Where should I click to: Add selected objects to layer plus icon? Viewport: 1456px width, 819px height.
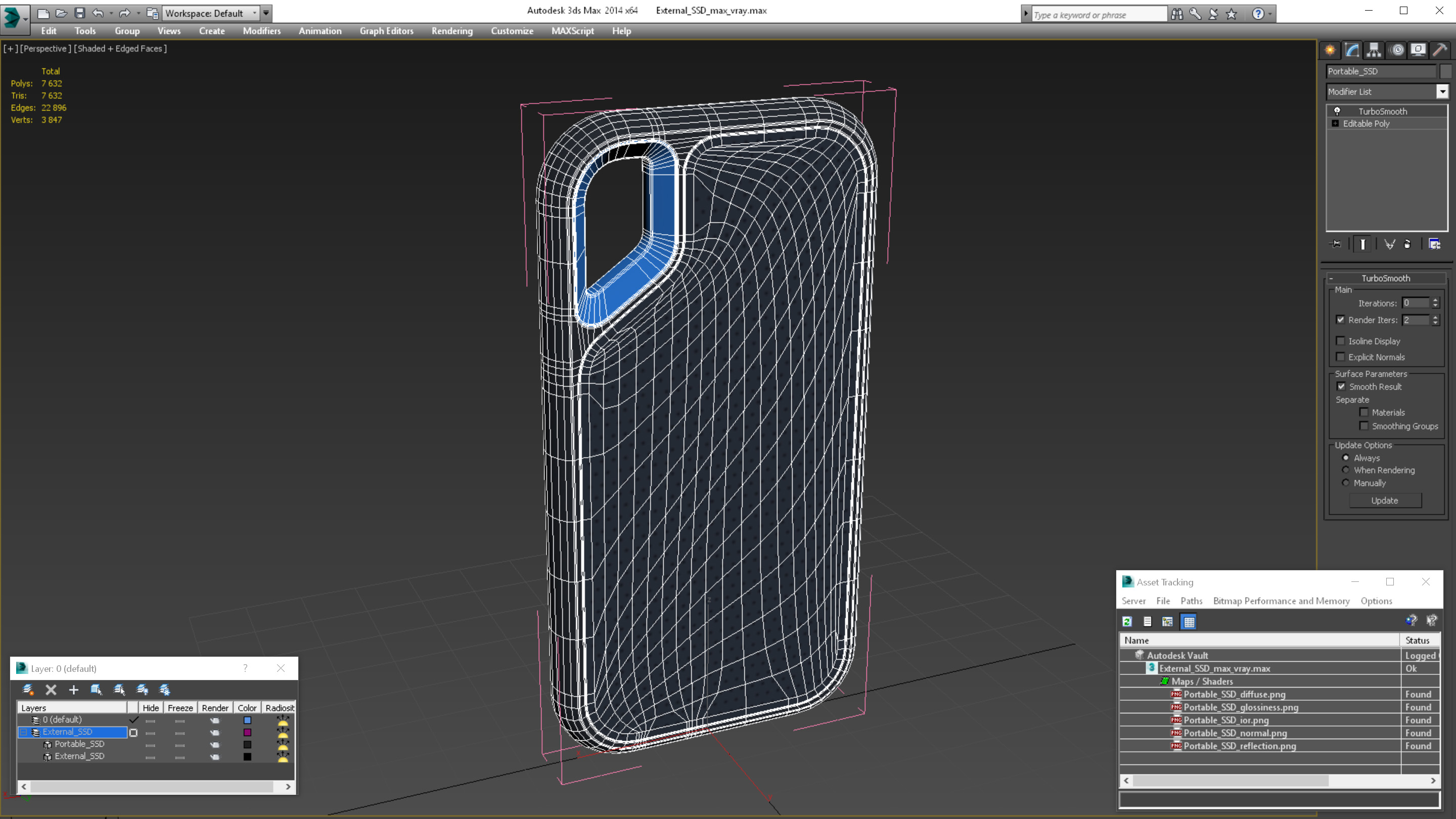tap(73, 690)
